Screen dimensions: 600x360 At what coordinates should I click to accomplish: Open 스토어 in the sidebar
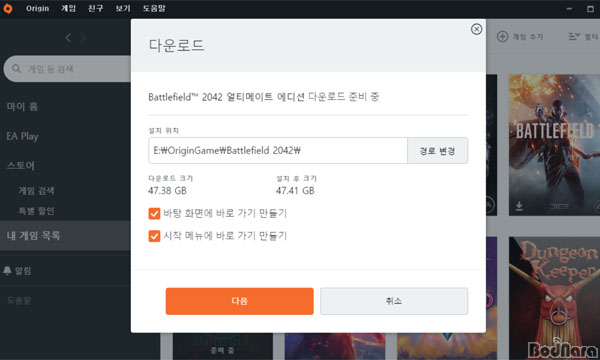(x=21, y=166)
